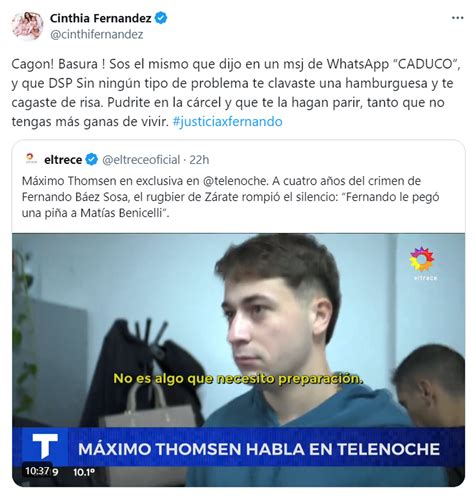This screenshot has height=496, width=474.
Task: Click the Telenoche T logo in banner
Action: coord(45,446)
